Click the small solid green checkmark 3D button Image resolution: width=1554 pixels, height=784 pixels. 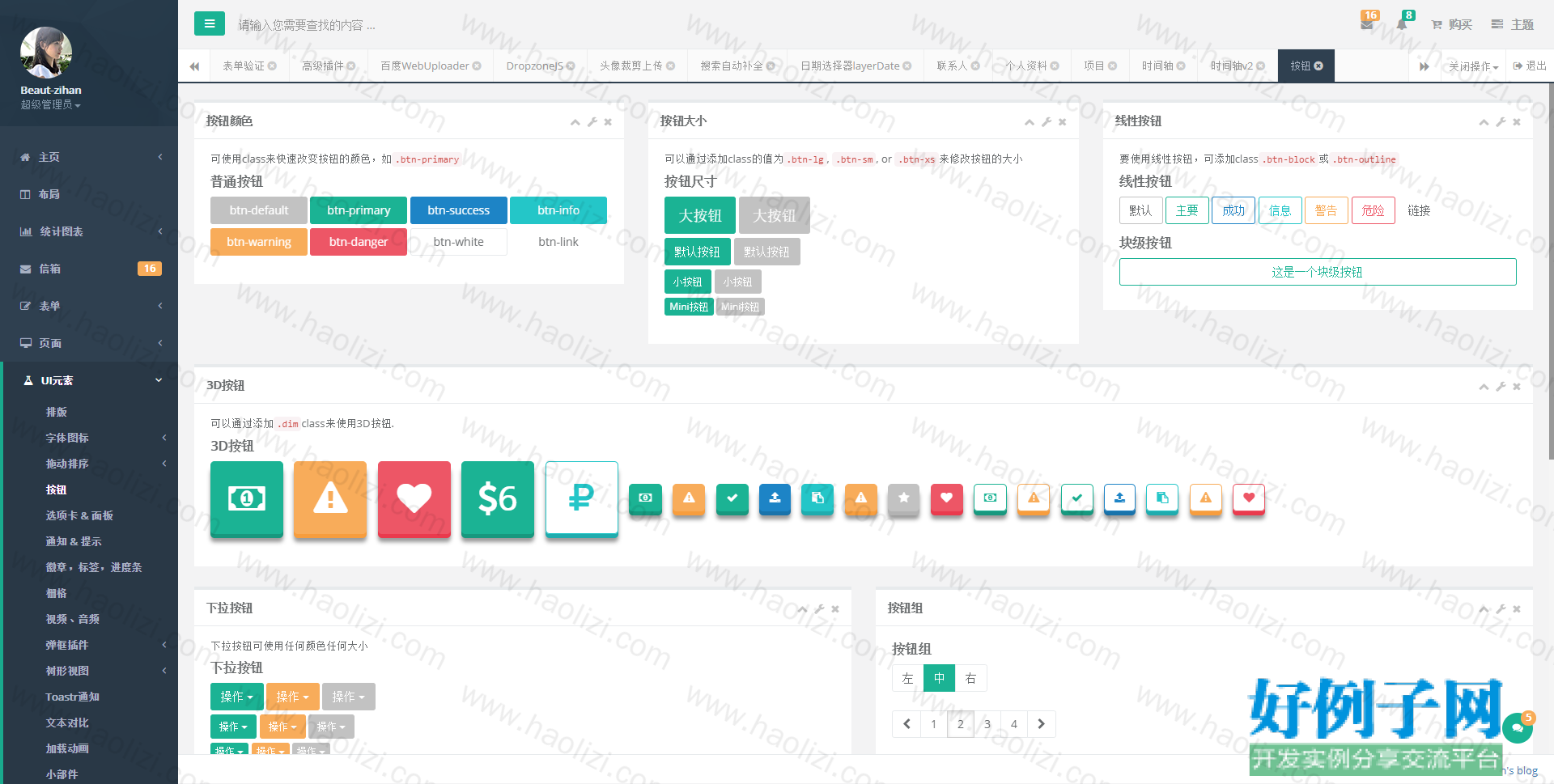(732, 499)
